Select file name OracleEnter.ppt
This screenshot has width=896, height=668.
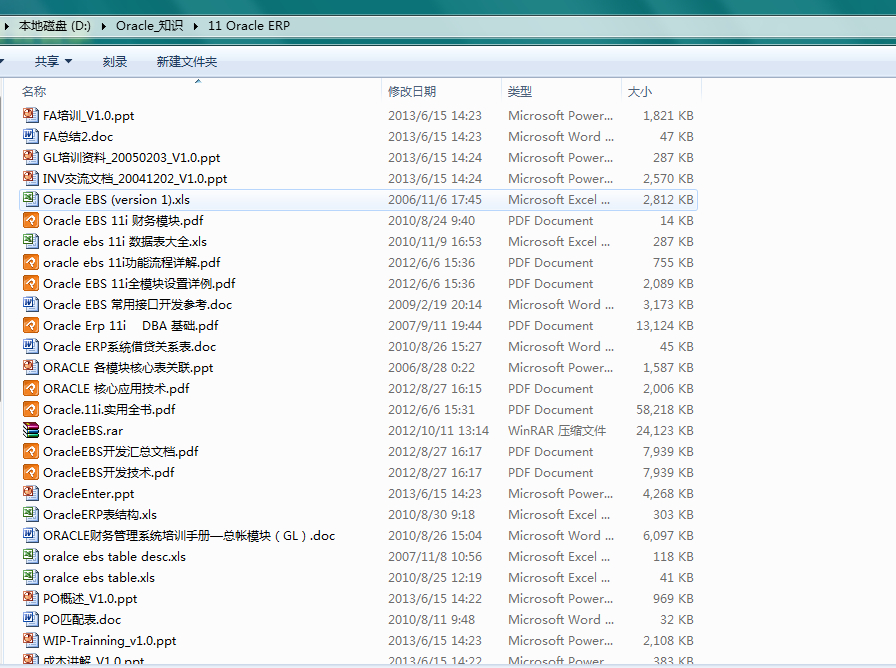tap(89, 494)
